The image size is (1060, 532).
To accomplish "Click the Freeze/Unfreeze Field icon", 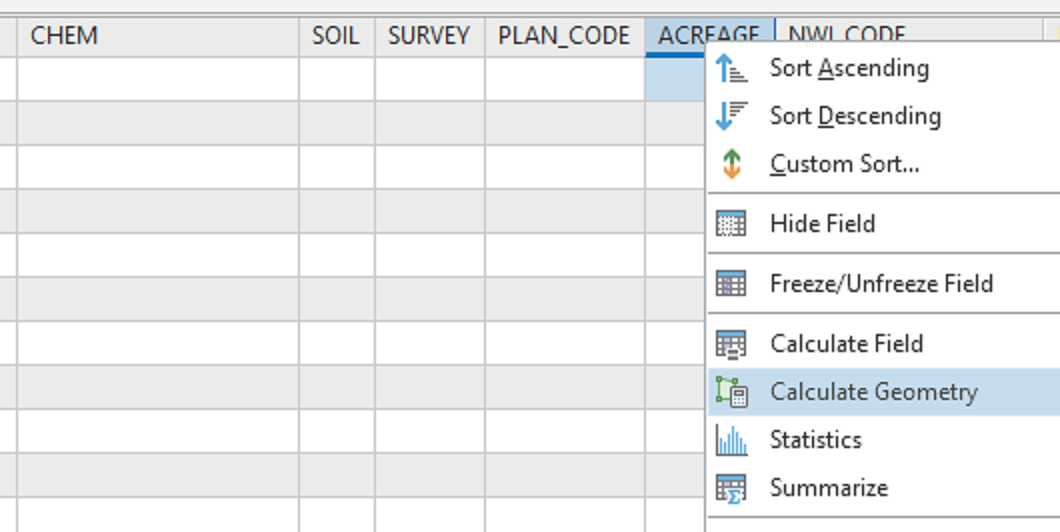I will 732,284.
